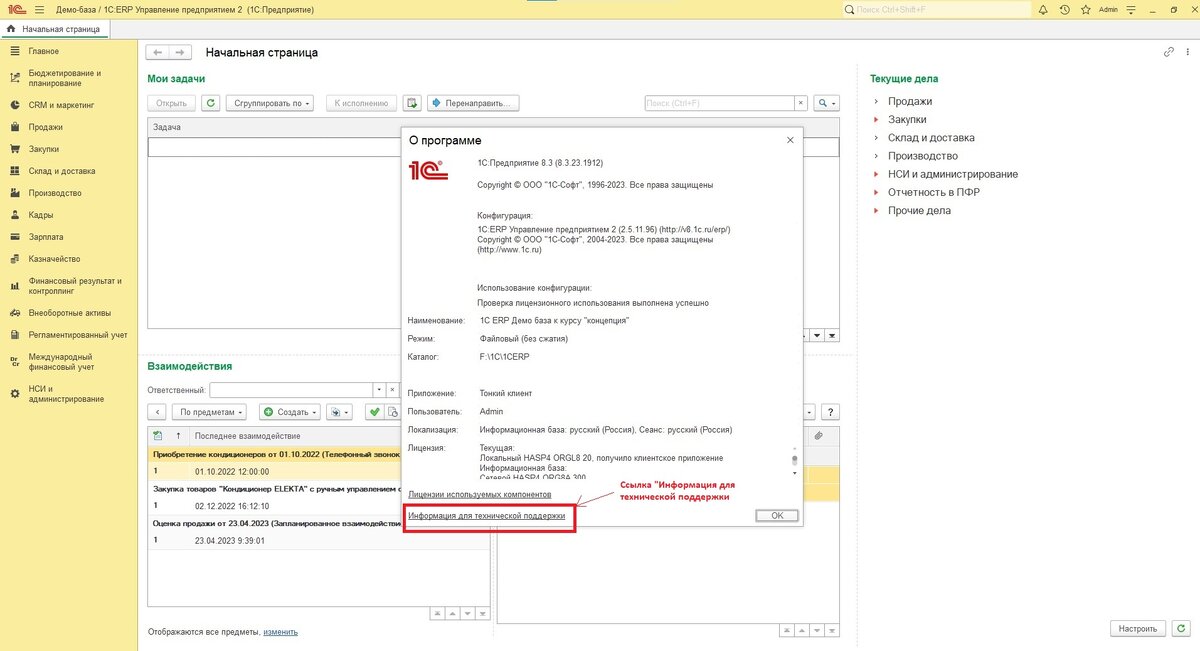Click the К исполнению button
This screenshot has width=1200, height=651.
[361, 103]
